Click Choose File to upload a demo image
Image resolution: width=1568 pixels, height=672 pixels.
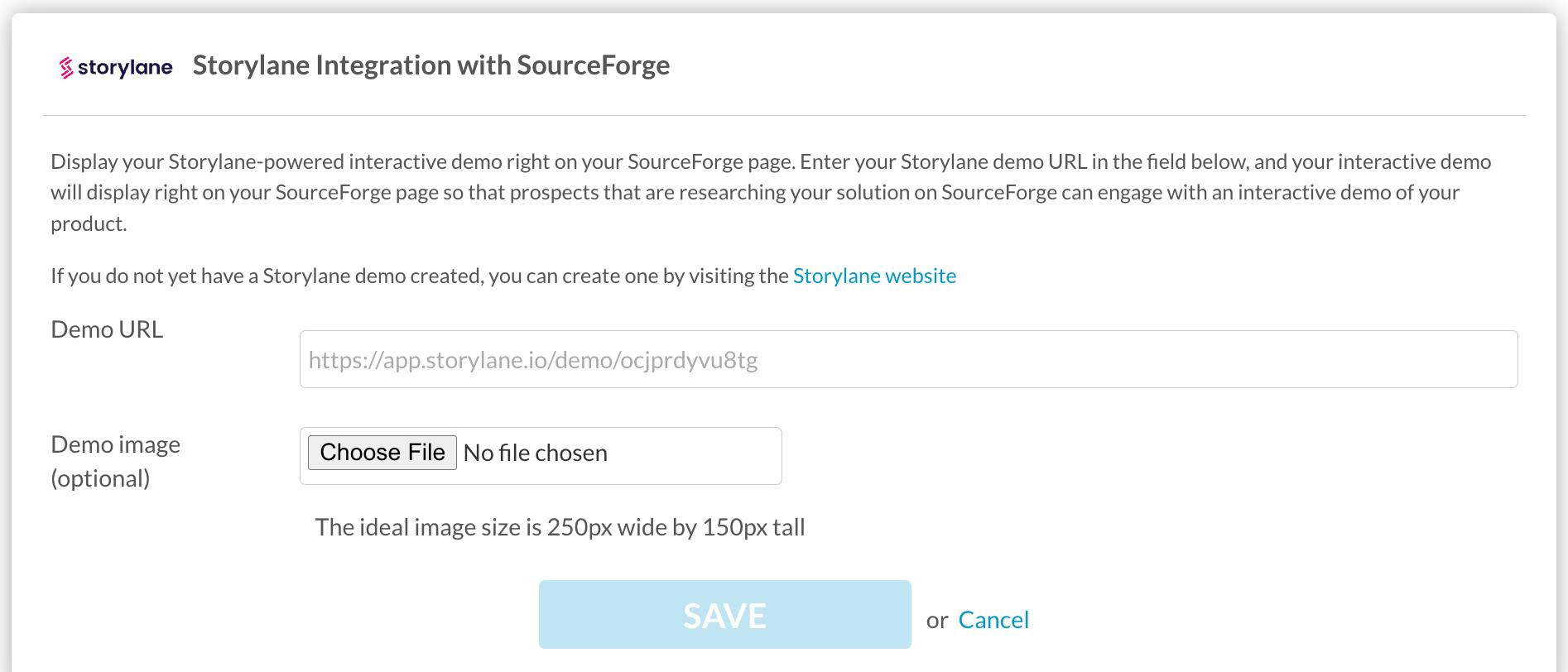click(382, 453)
